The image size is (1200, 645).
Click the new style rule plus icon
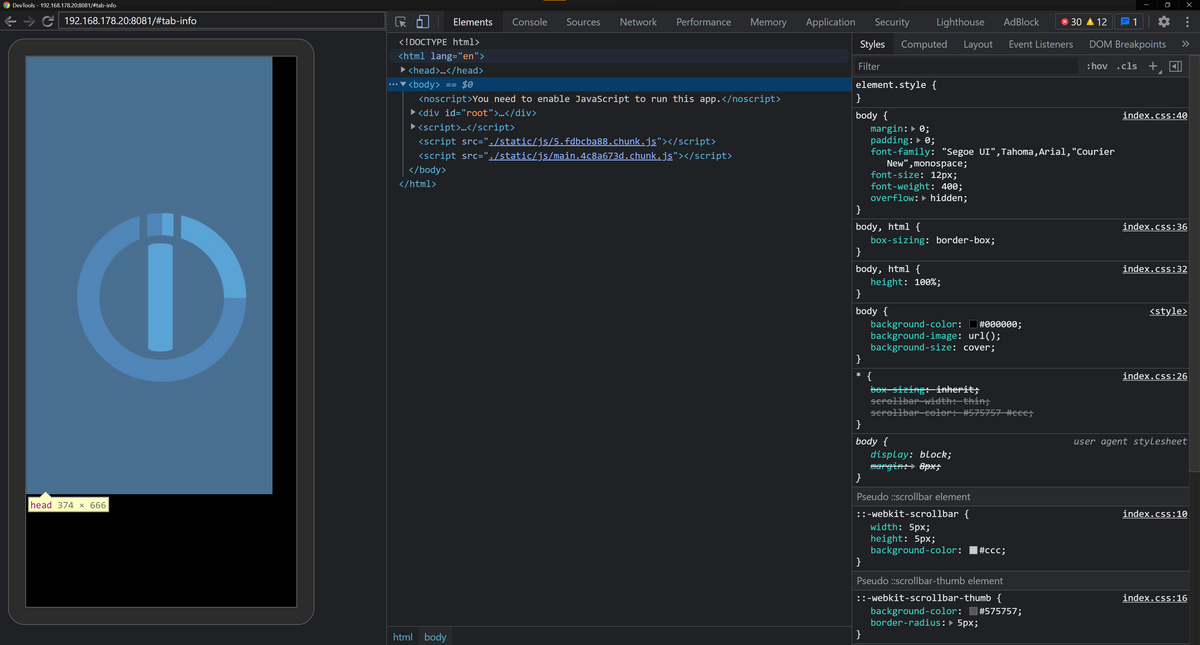coord(1152,66)
